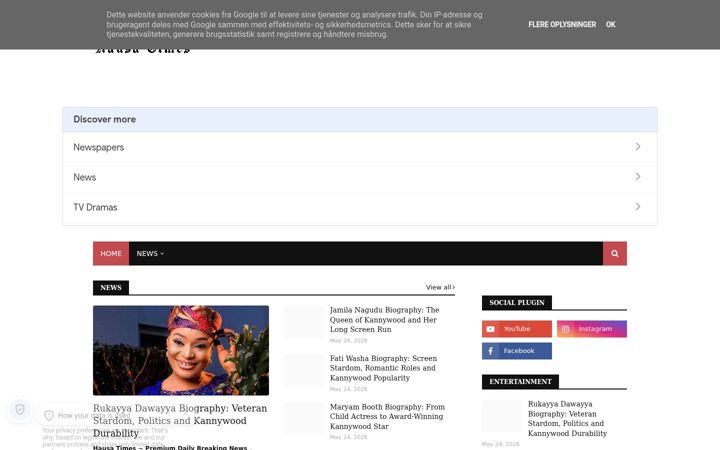Open the Instagram social plugin button
Image resolution: width=720 pixels, height=450 pixels.
(591, 329)
